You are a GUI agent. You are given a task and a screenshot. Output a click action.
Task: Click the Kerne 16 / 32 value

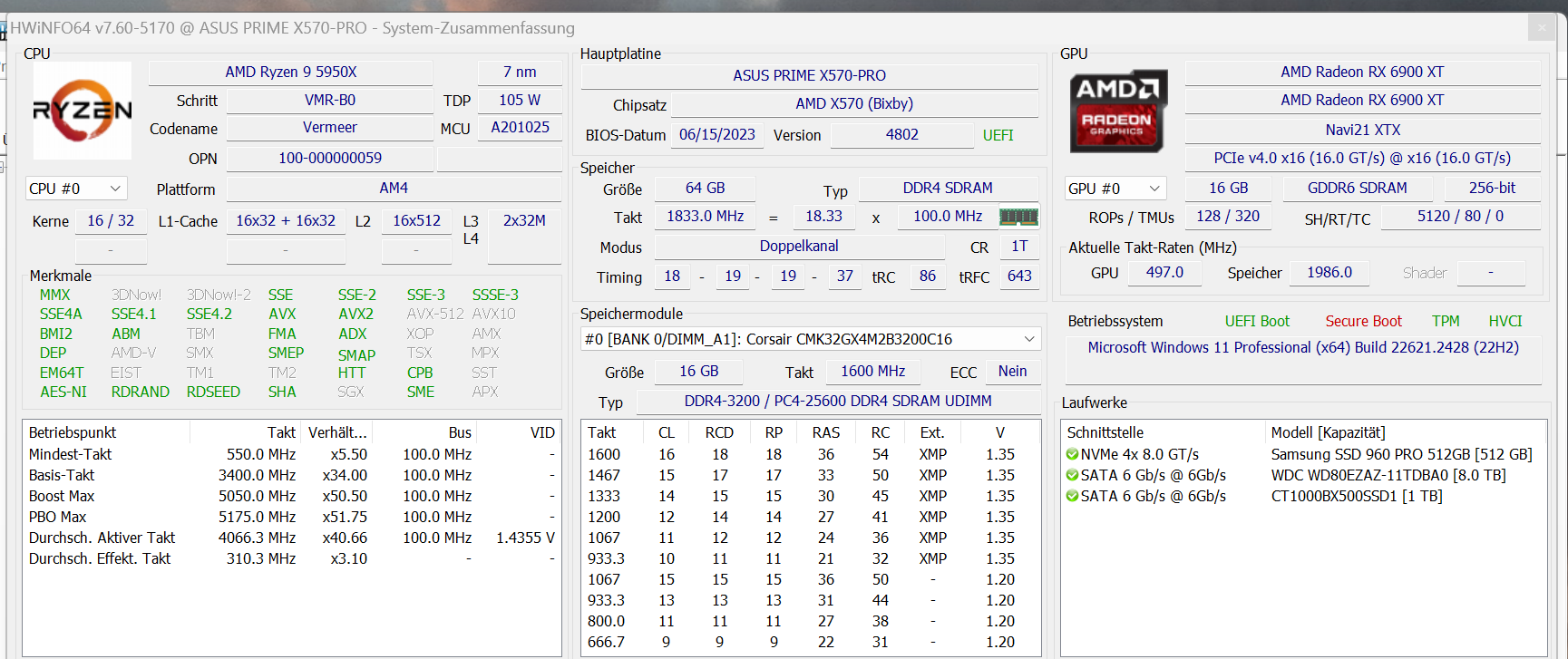coord(111,221)
